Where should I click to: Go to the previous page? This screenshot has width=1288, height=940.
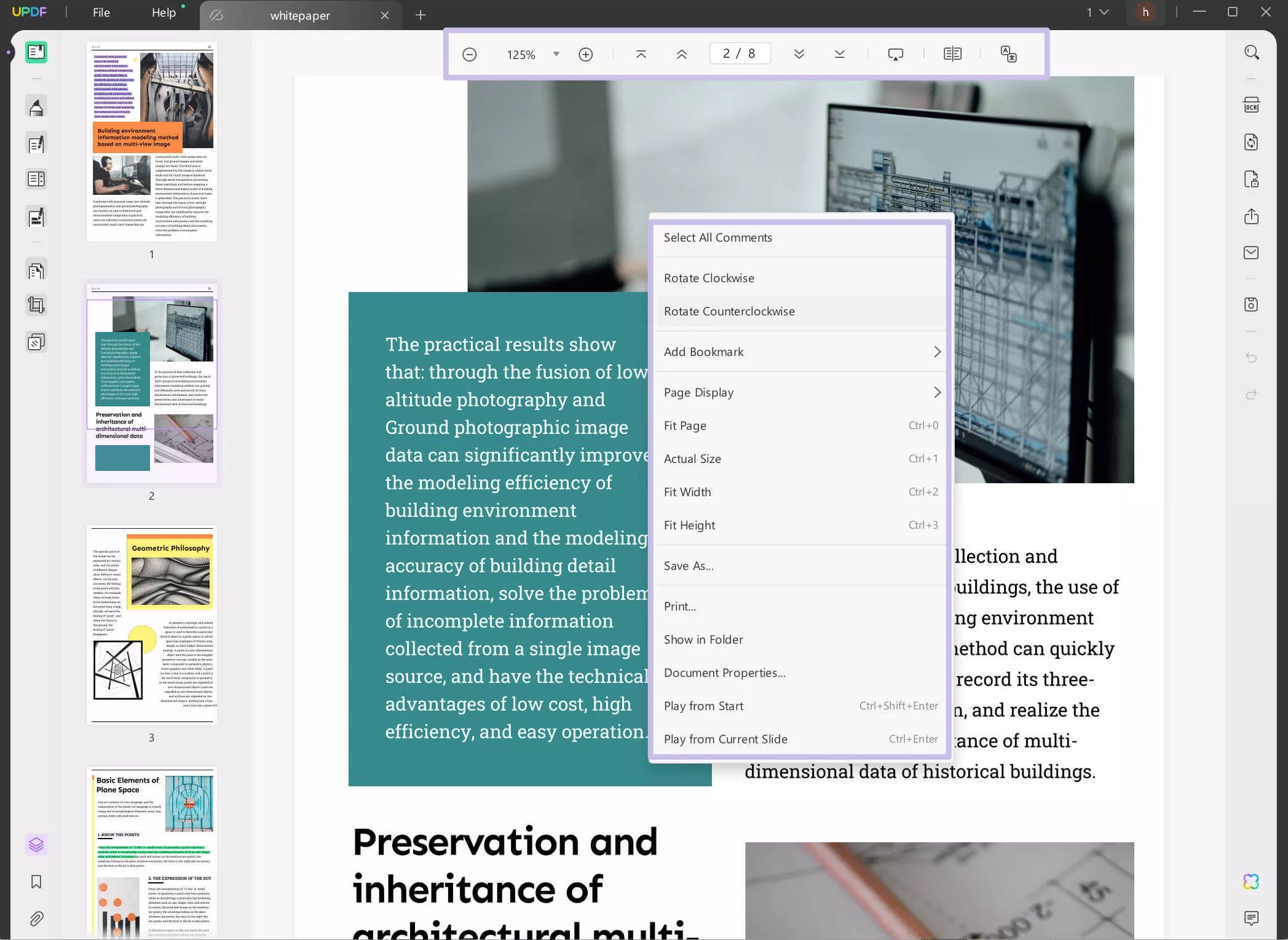pyautogui.click(x=681, y=54)
